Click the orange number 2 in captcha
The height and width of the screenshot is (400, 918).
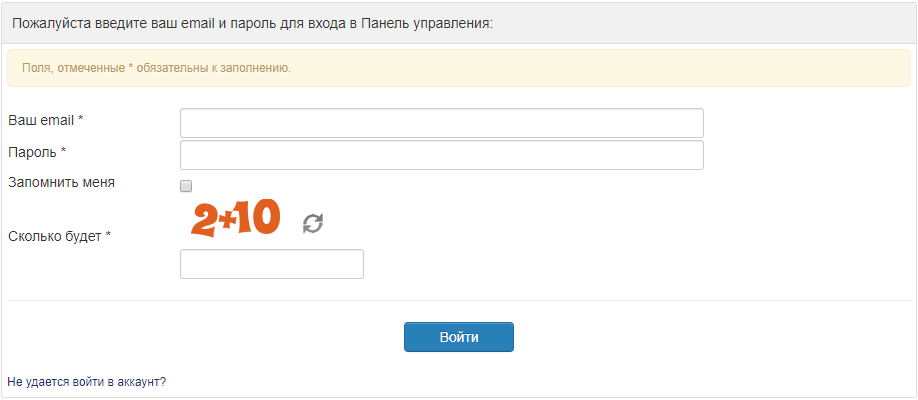pyautogui.click(x=204, y=220)
